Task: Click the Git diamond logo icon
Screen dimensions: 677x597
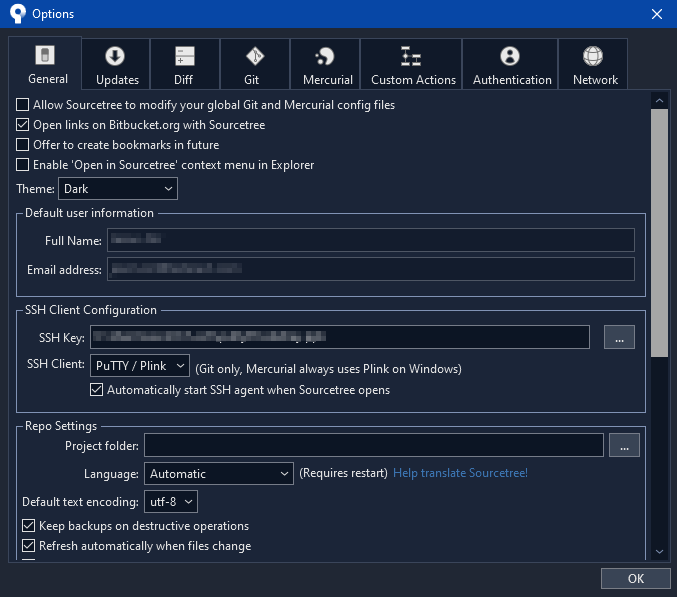Action: [255, 56]
